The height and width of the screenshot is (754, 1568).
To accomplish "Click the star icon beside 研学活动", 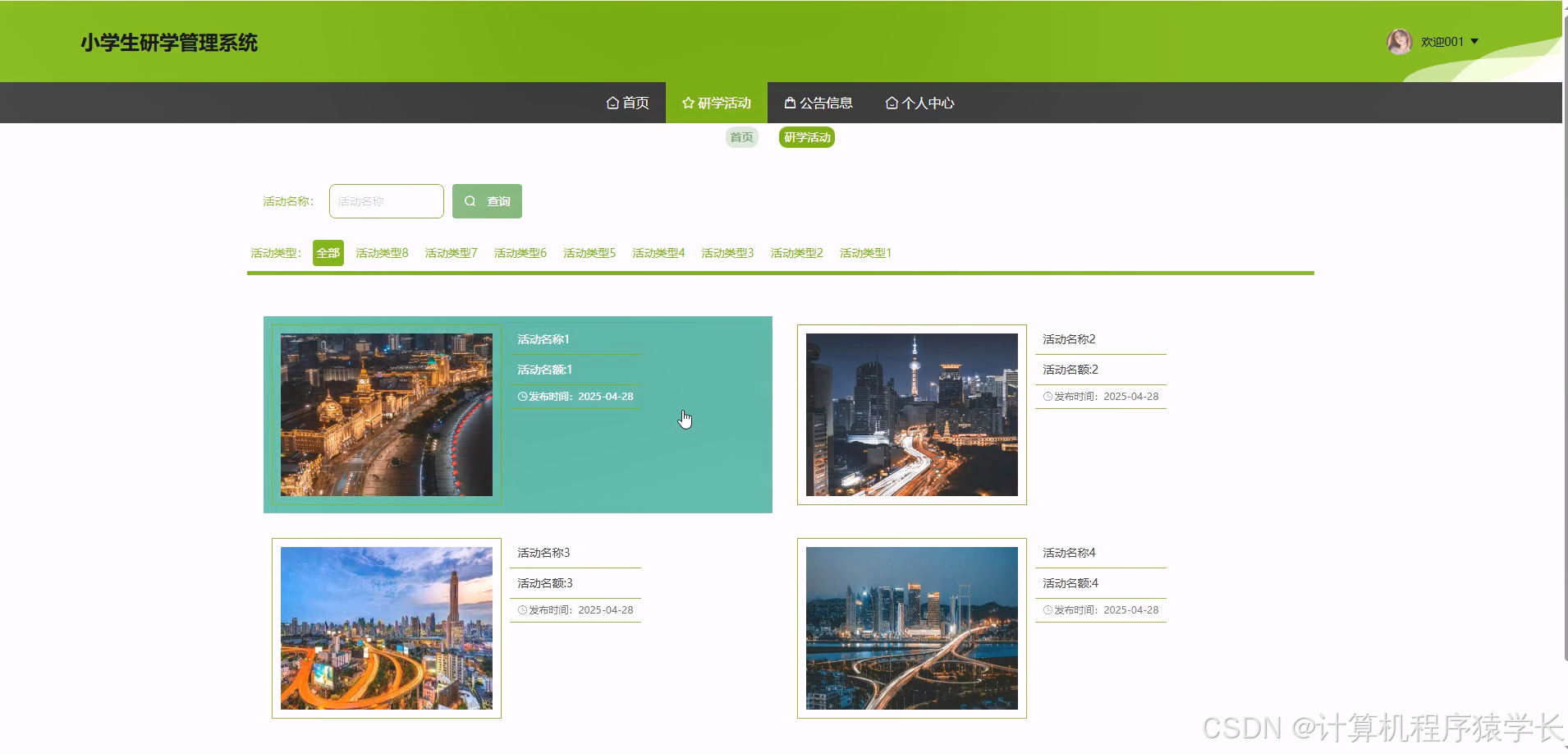I will tap(688, 103).
